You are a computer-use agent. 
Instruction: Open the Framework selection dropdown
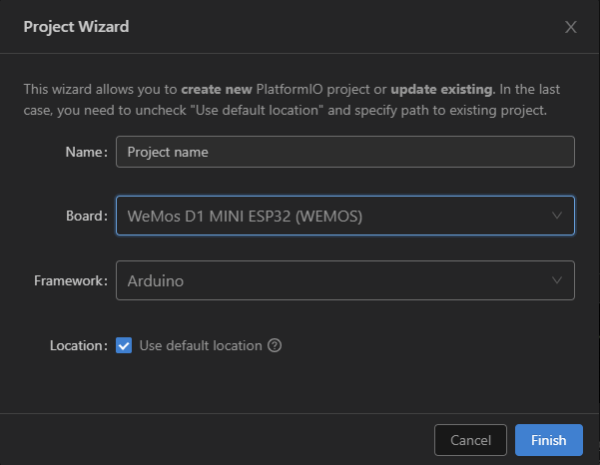tap(345, 281)
